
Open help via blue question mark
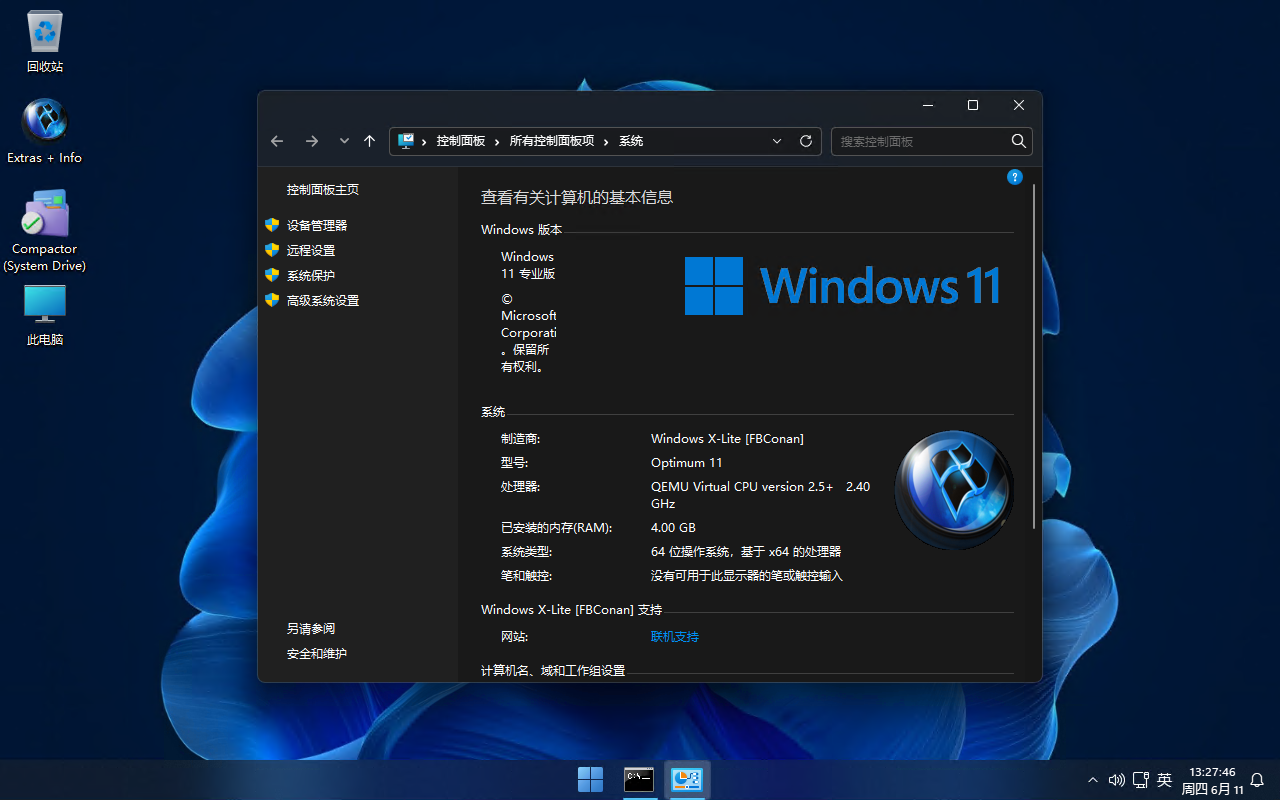[1015, 177]
